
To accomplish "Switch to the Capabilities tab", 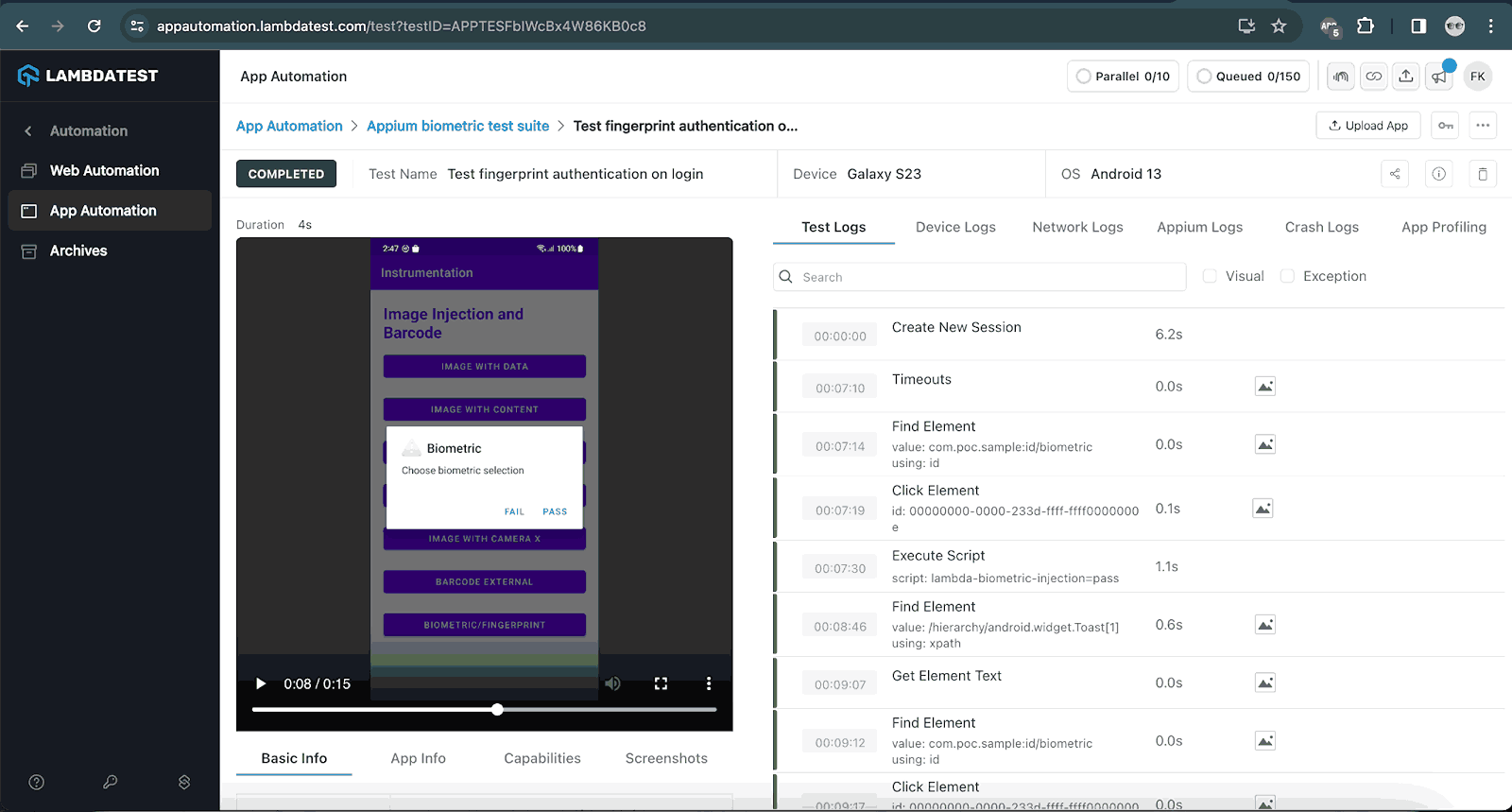I will click(x=542, y=759).
